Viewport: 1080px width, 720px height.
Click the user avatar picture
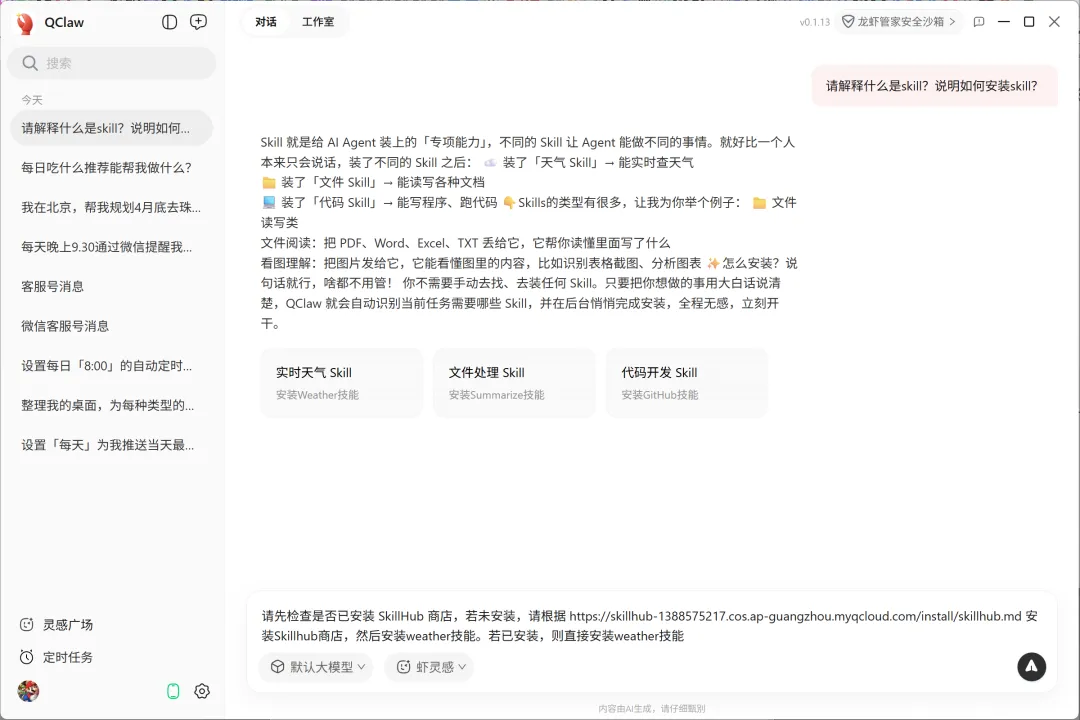28,691
